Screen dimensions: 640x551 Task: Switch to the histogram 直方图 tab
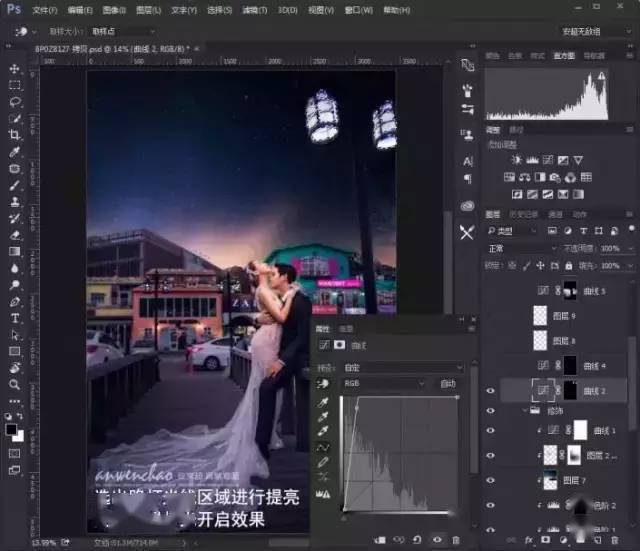click(564, 56)
